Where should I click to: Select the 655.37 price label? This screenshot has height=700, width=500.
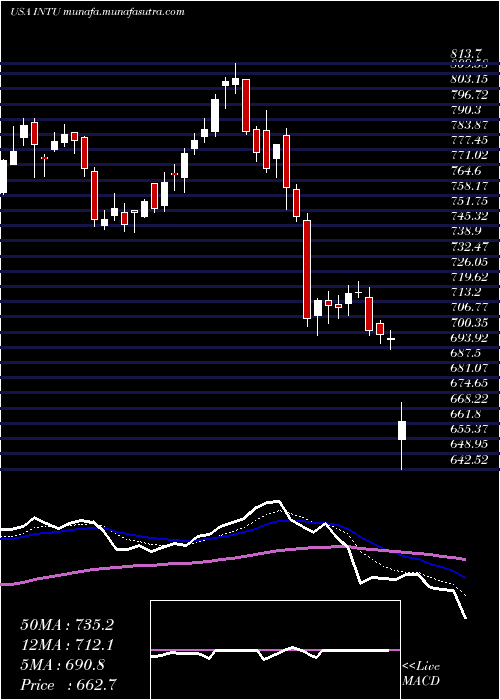(x=471, y=429)
